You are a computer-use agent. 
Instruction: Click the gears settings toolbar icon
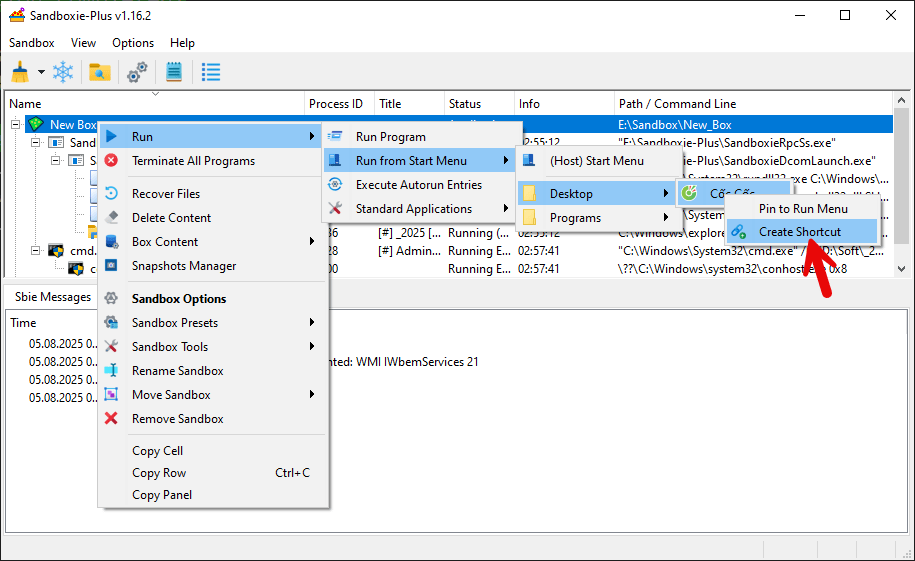(137, 72)
